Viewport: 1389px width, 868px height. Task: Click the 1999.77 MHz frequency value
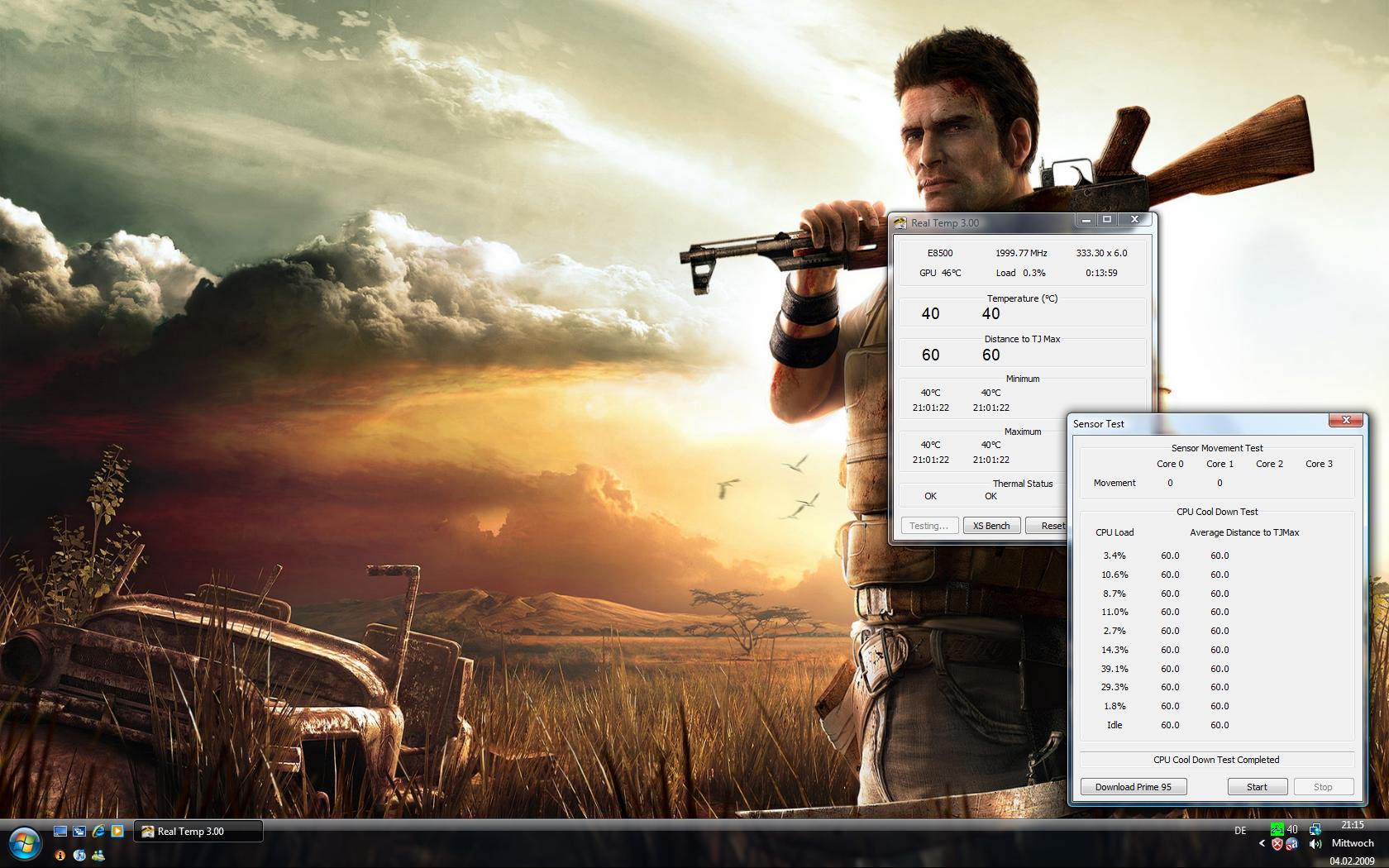coord(1021,253)
